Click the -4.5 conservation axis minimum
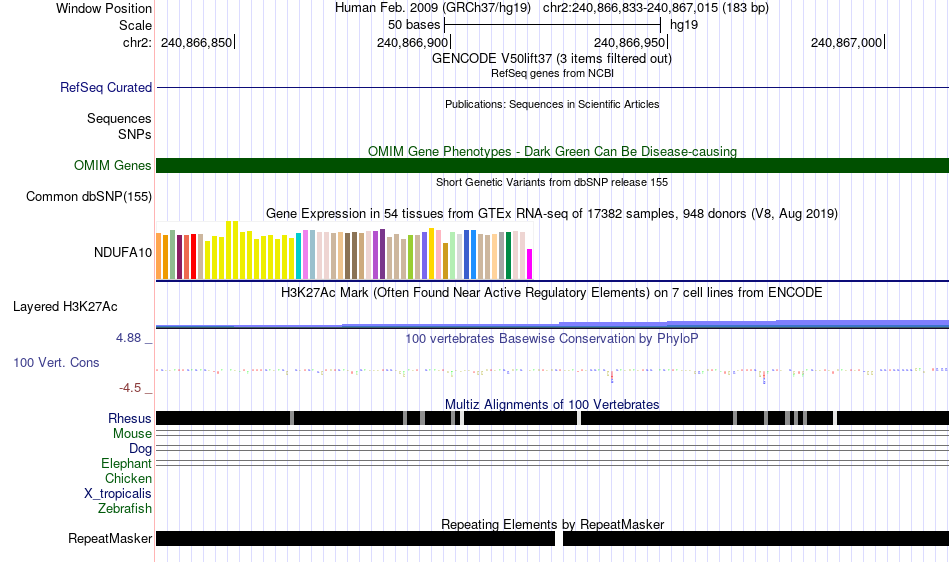 click(x=130, y=388)
